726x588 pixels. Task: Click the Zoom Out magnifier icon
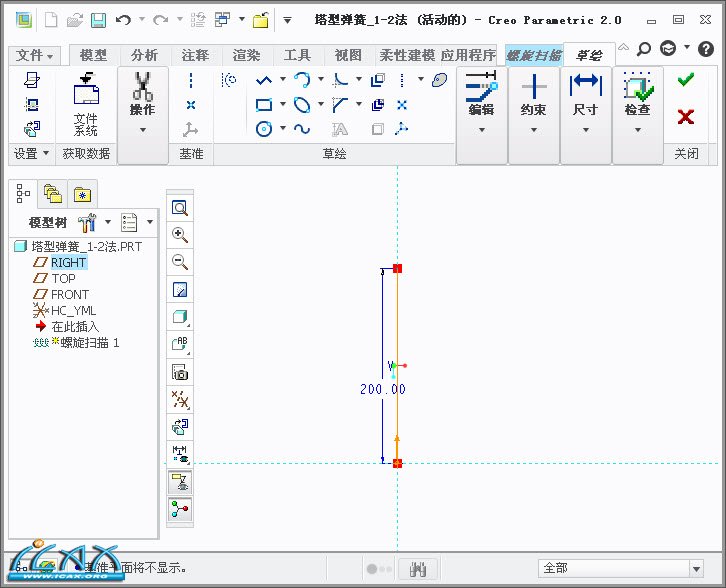(180, 262)
